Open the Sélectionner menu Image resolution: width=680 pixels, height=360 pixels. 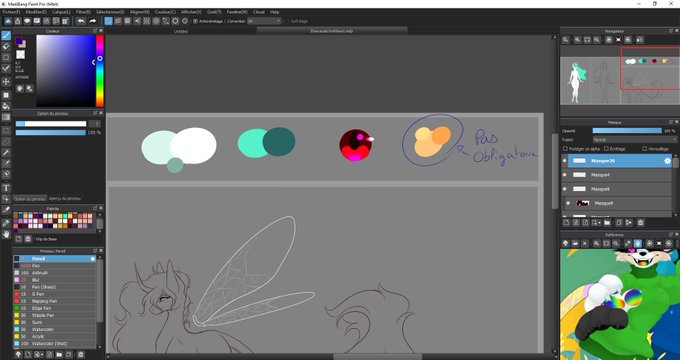point(110,12)
